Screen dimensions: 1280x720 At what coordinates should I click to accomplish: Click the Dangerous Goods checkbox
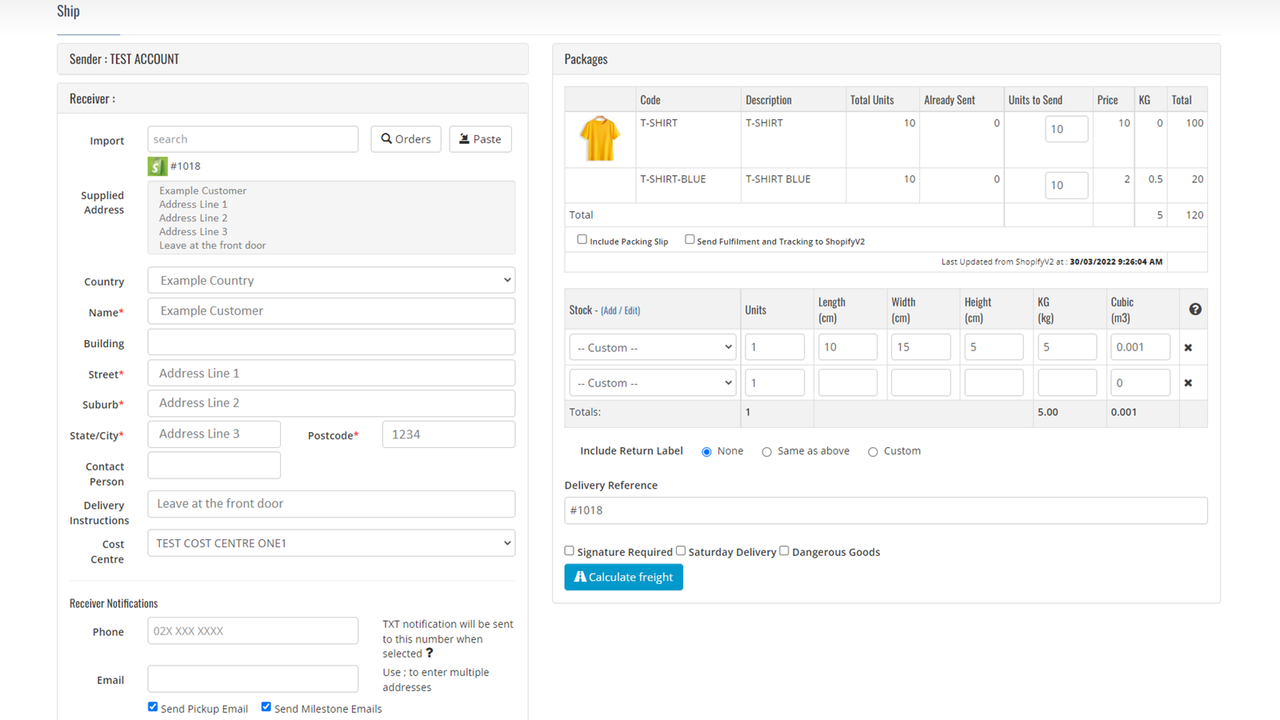784,550
